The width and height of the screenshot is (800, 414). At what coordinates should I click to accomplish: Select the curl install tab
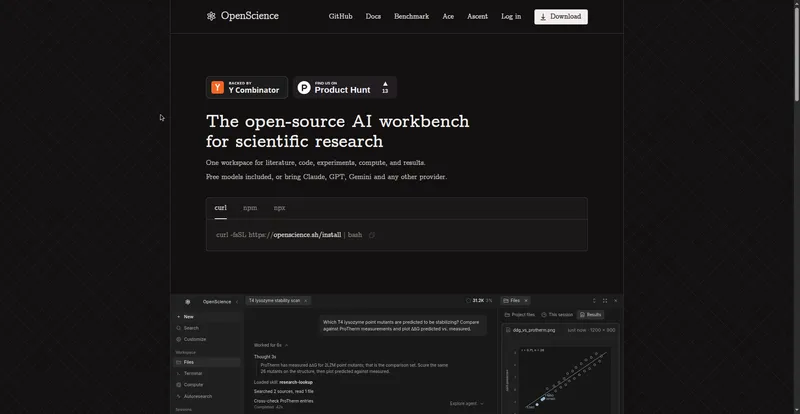(220, 208)
